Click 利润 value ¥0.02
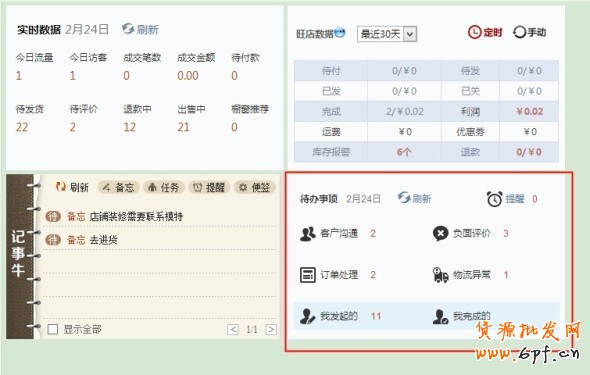The image size is (590, 375). [x=529, y=111]
